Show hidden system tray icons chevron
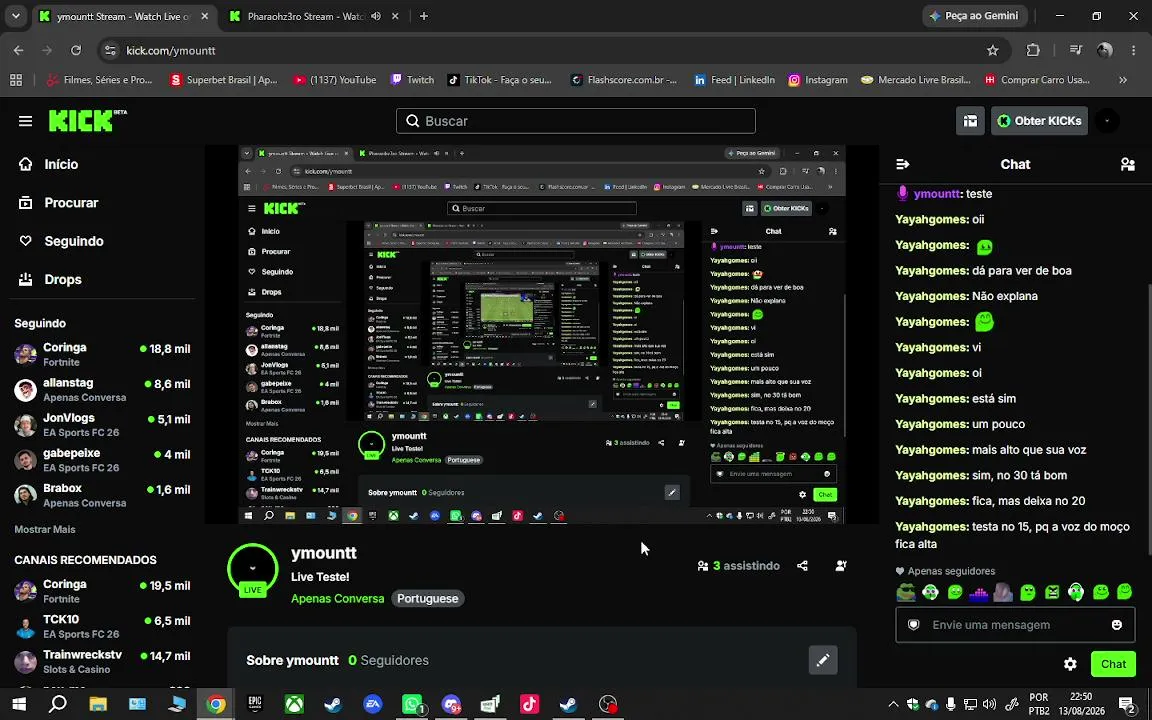The image size is (1152, 720). (893, 705)
